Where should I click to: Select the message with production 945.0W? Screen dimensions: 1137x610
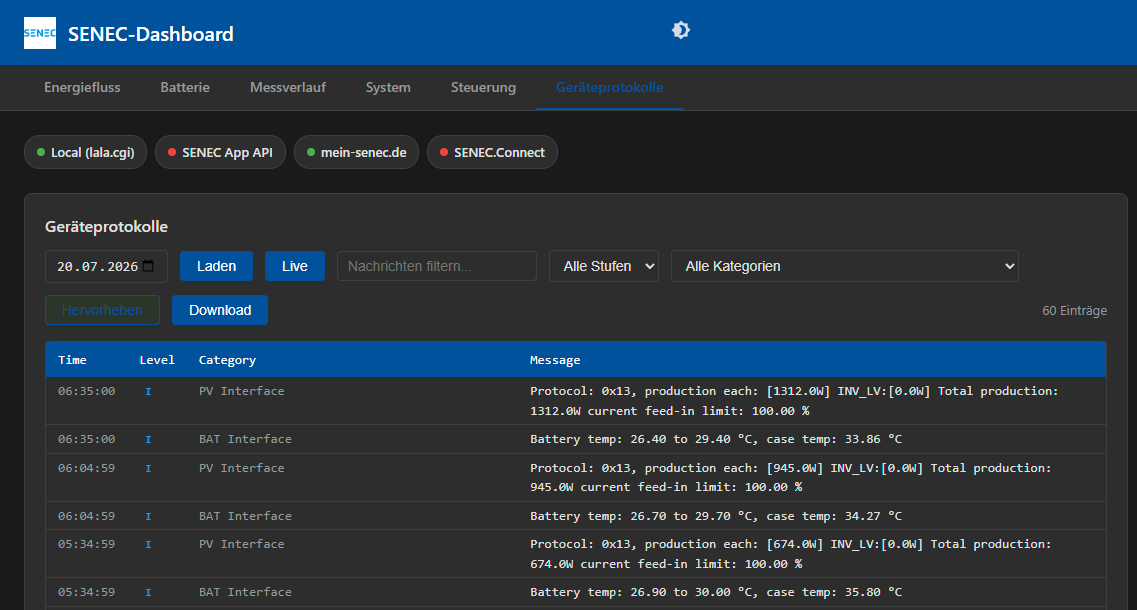[790, 477]
